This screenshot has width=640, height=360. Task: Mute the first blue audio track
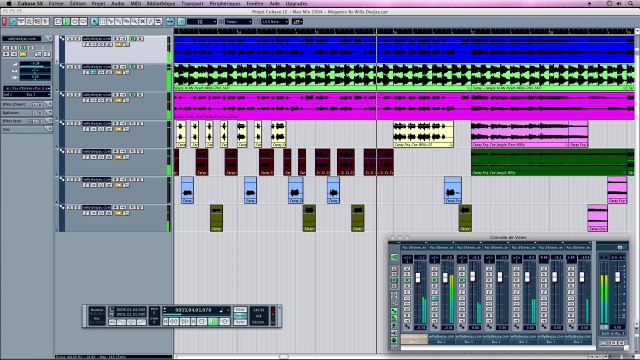[69, 38]
